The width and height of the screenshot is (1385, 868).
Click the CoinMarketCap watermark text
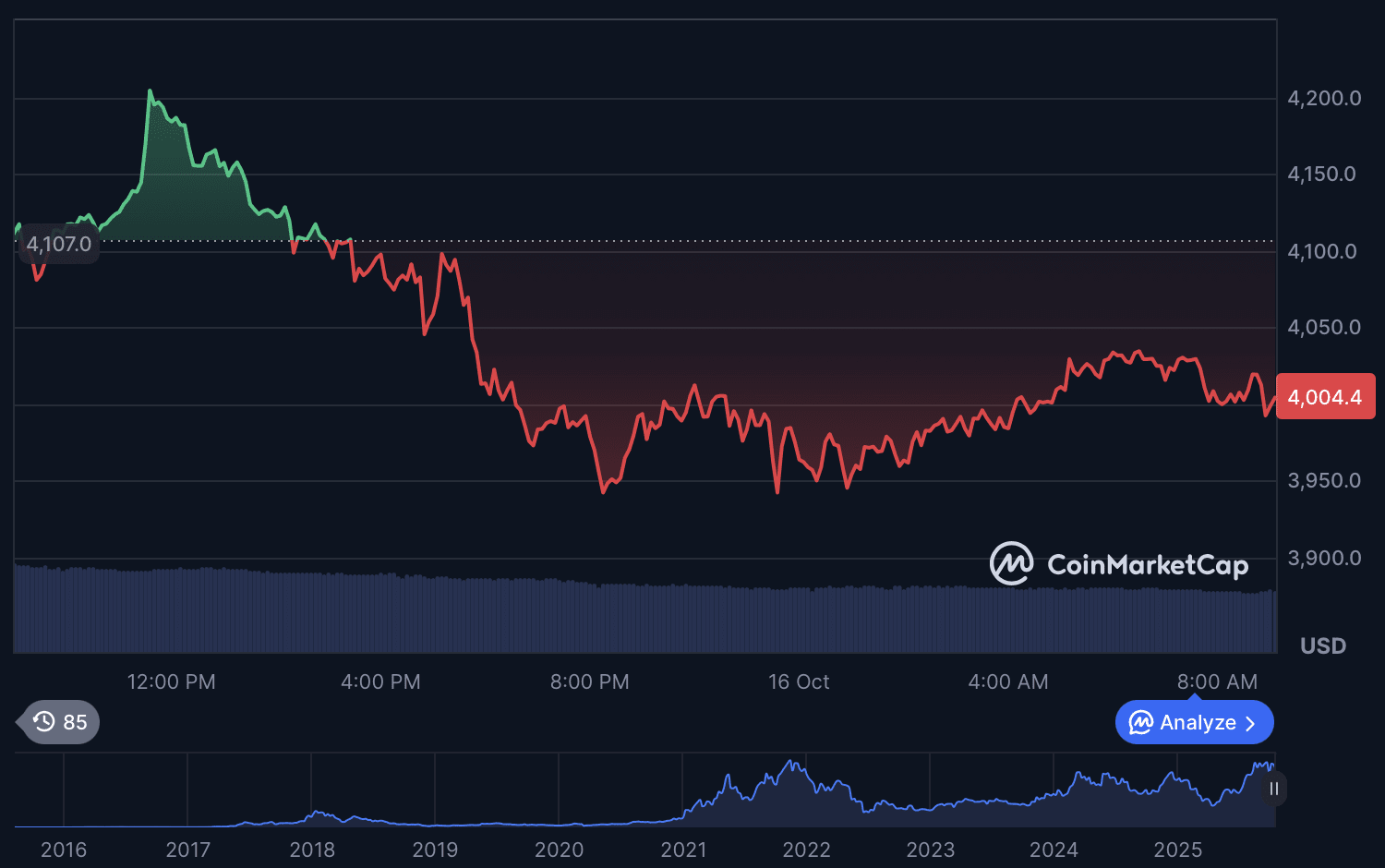(x=1148, y=564)
